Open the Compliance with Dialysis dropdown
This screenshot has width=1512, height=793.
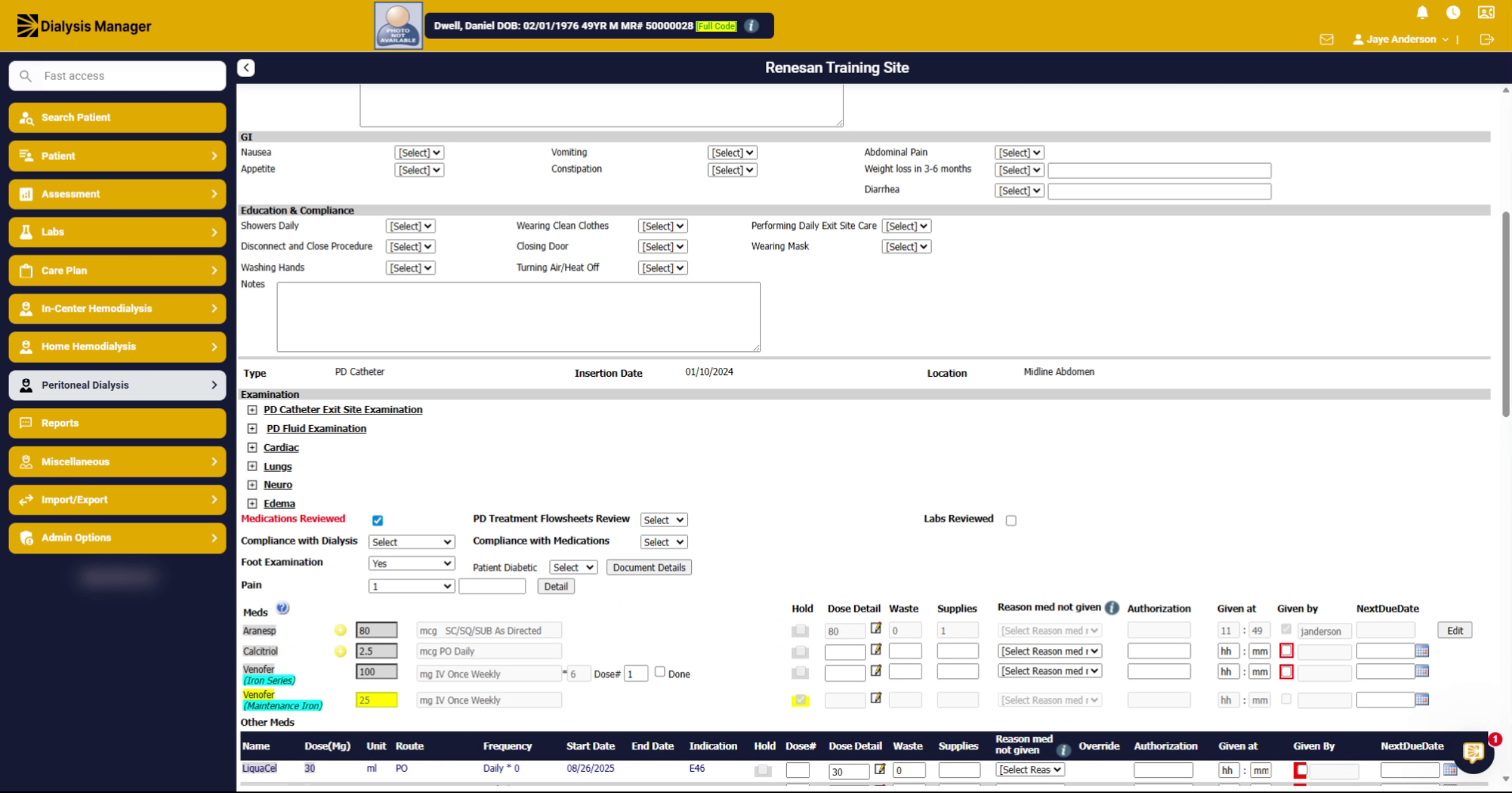click(x=411, y=542)
